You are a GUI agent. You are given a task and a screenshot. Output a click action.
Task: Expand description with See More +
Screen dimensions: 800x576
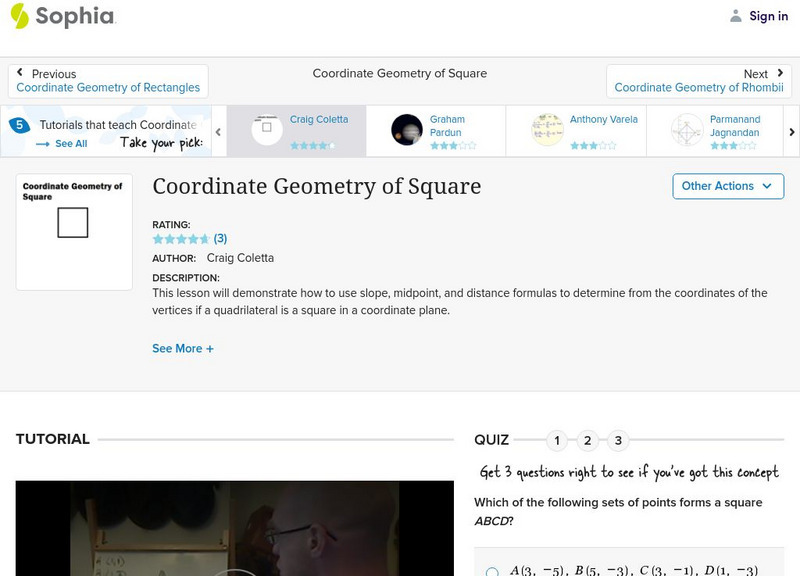(183, 349)
